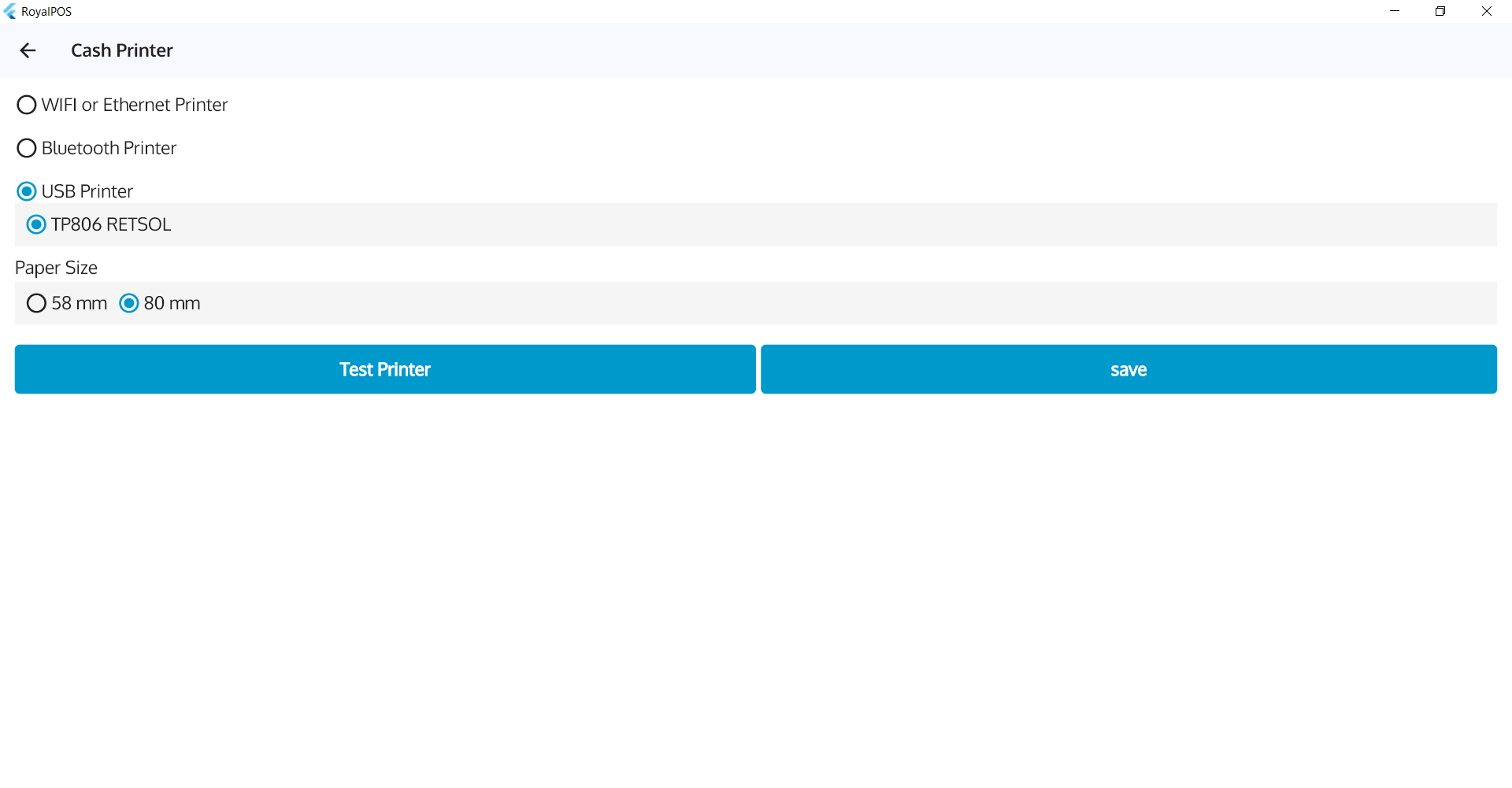
Task: Click the RoyalPOS logo in the title bar
Action: click(10, 11)
